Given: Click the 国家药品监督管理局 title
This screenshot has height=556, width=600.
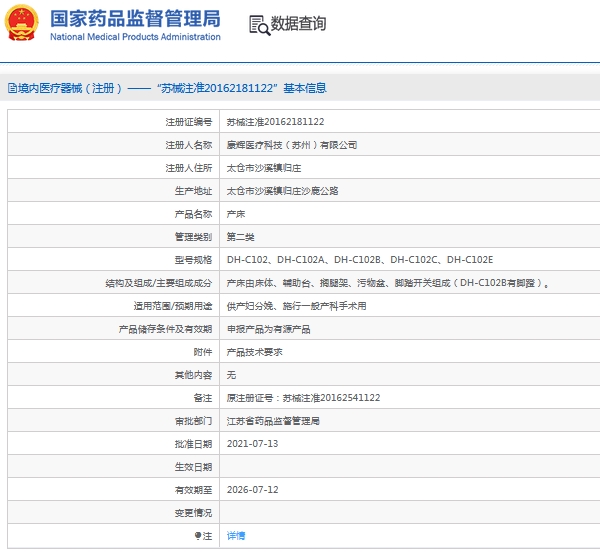Looking at the screenshot, I should pos(135,18).
